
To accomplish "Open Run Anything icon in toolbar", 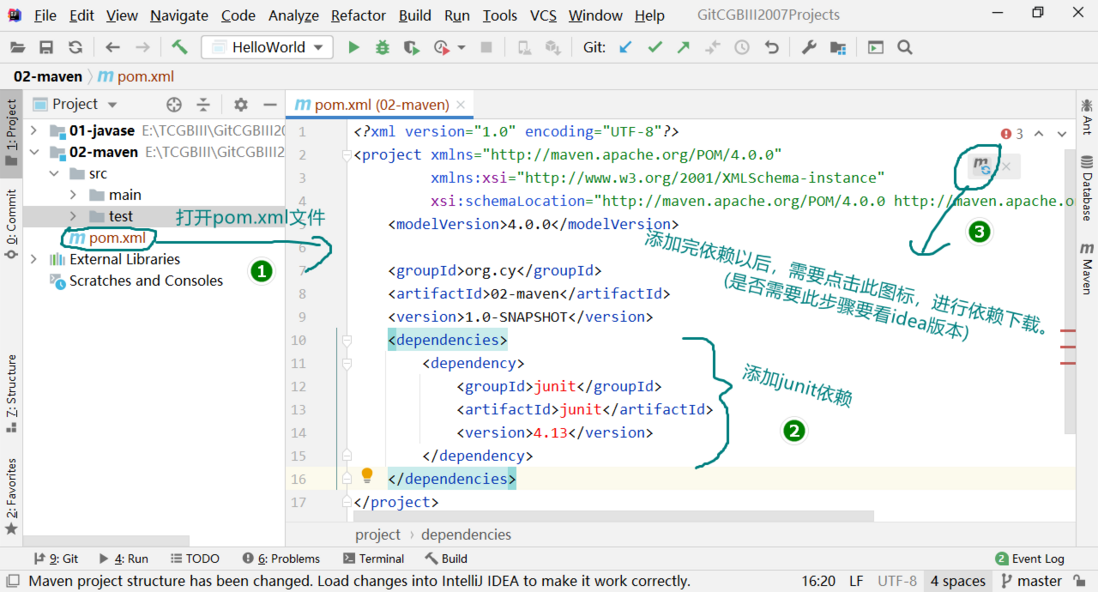I will click(x=875, y=48).
